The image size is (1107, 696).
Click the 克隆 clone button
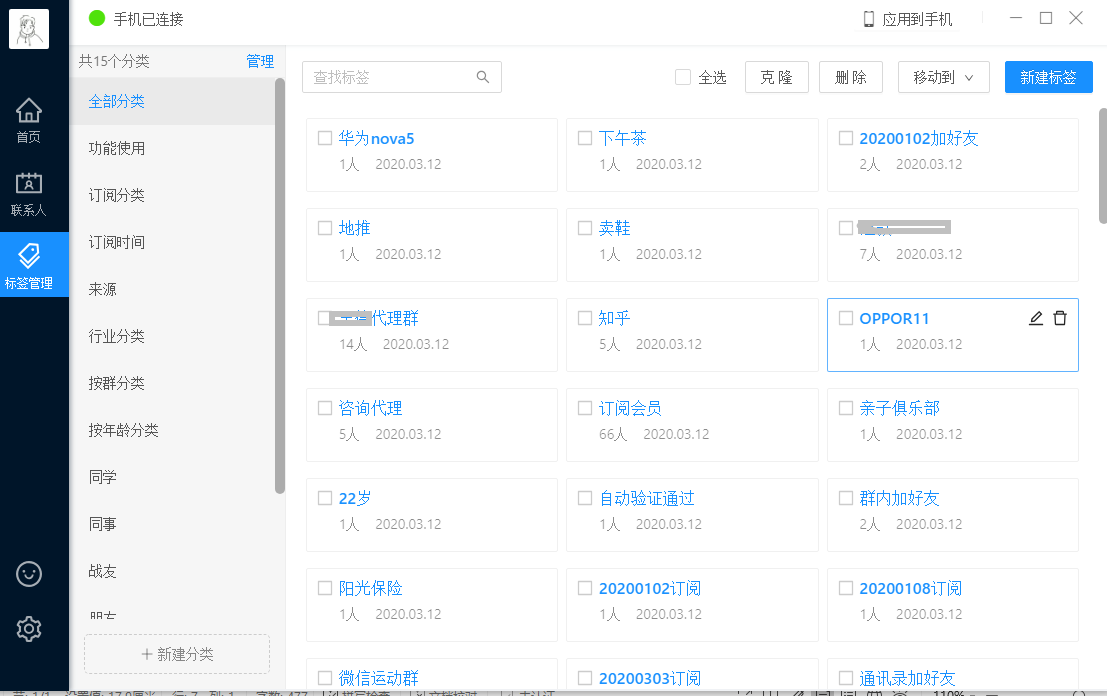777,77
